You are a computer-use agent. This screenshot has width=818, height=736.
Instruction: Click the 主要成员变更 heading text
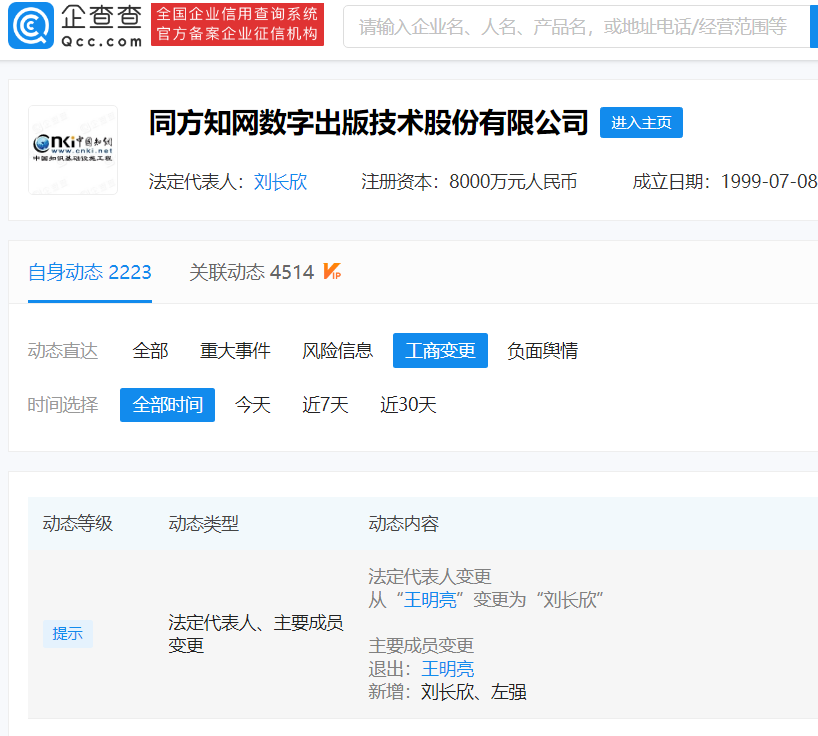click(x=422, y=646)
